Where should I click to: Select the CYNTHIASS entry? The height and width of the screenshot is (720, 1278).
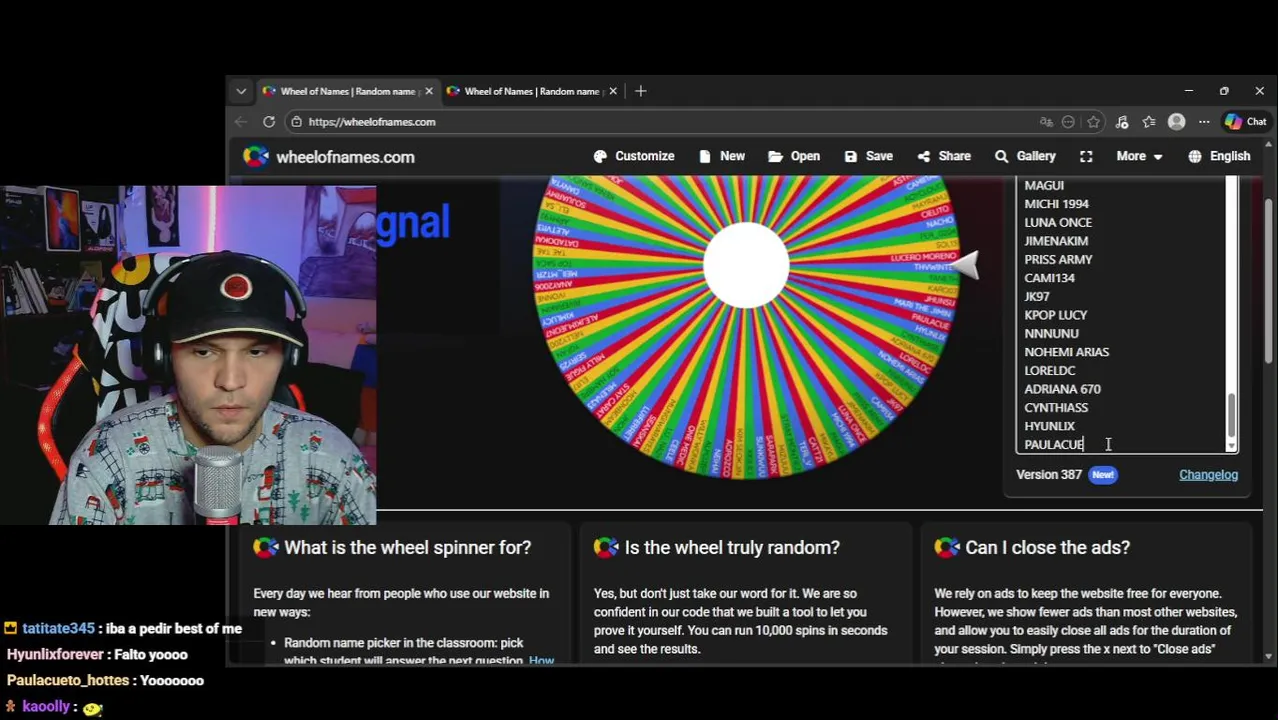click(1056, 408)
